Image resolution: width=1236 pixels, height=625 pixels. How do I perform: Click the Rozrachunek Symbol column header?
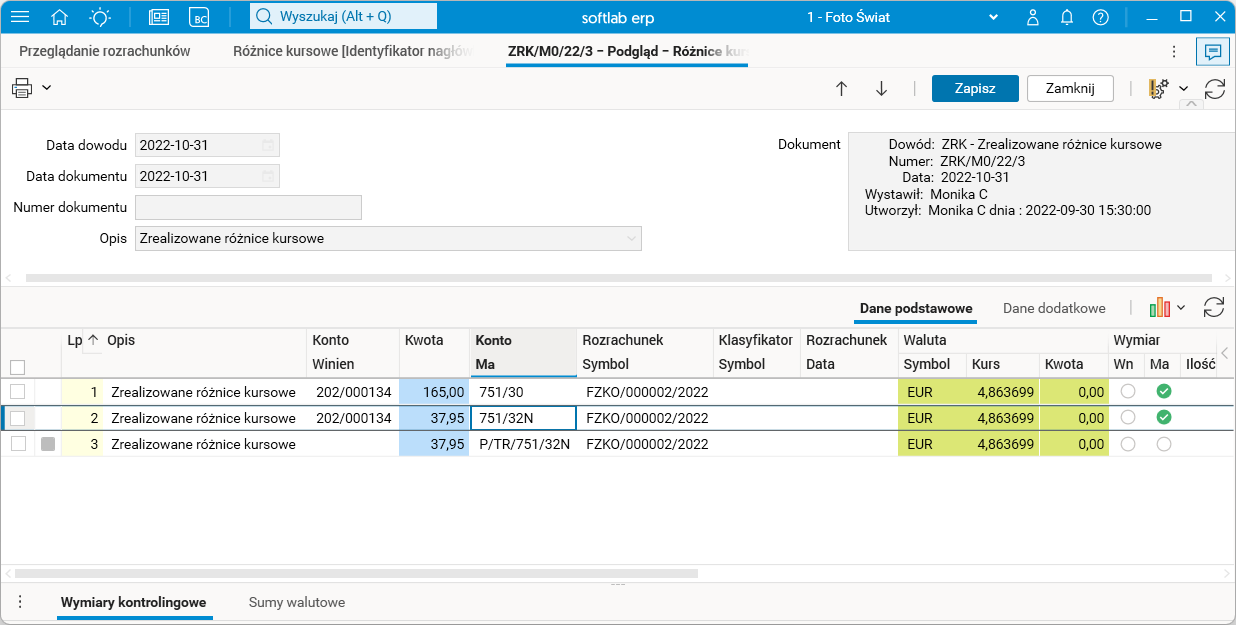pos(645,352)
